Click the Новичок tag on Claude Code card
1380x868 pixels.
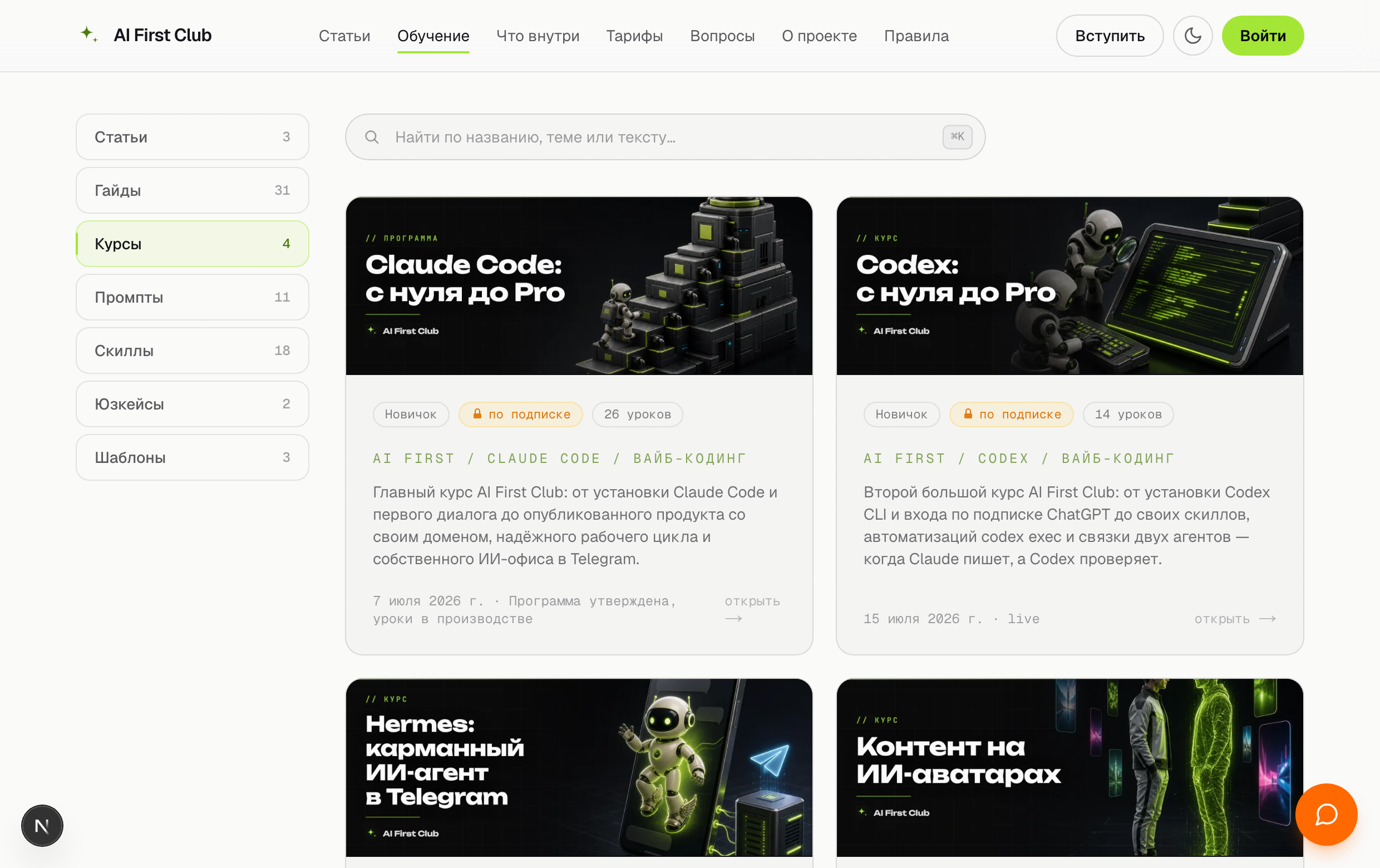click(411, 414)
